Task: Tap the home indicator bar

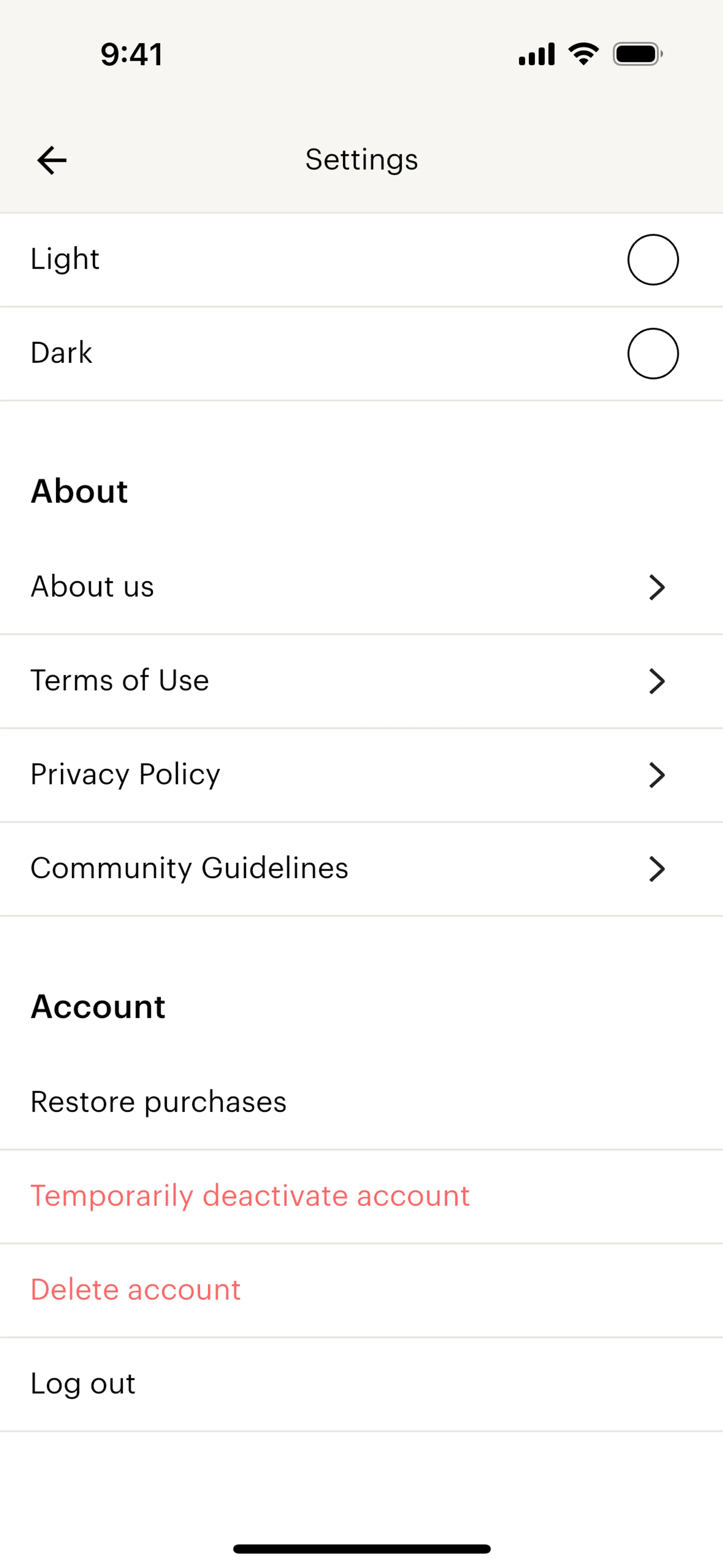Action: pos(361,1548)
